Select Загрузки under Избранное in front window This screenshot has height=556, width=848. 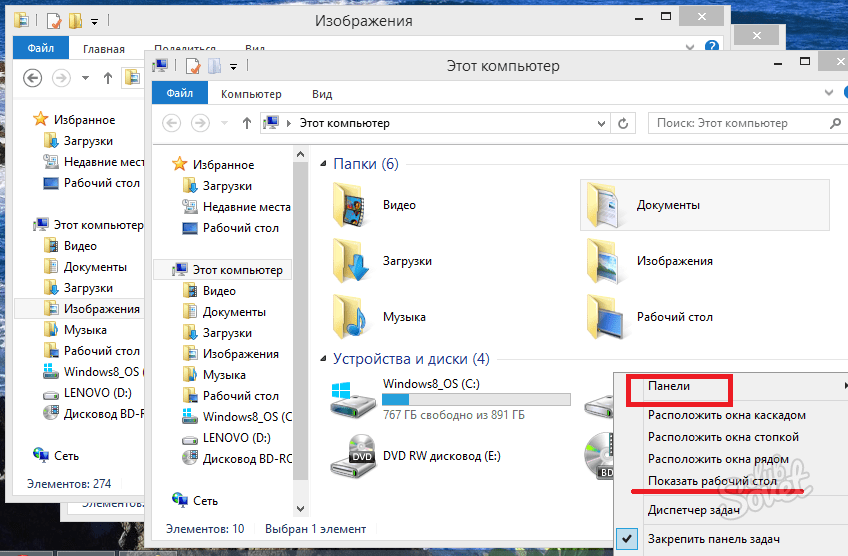tap(217, 186)
